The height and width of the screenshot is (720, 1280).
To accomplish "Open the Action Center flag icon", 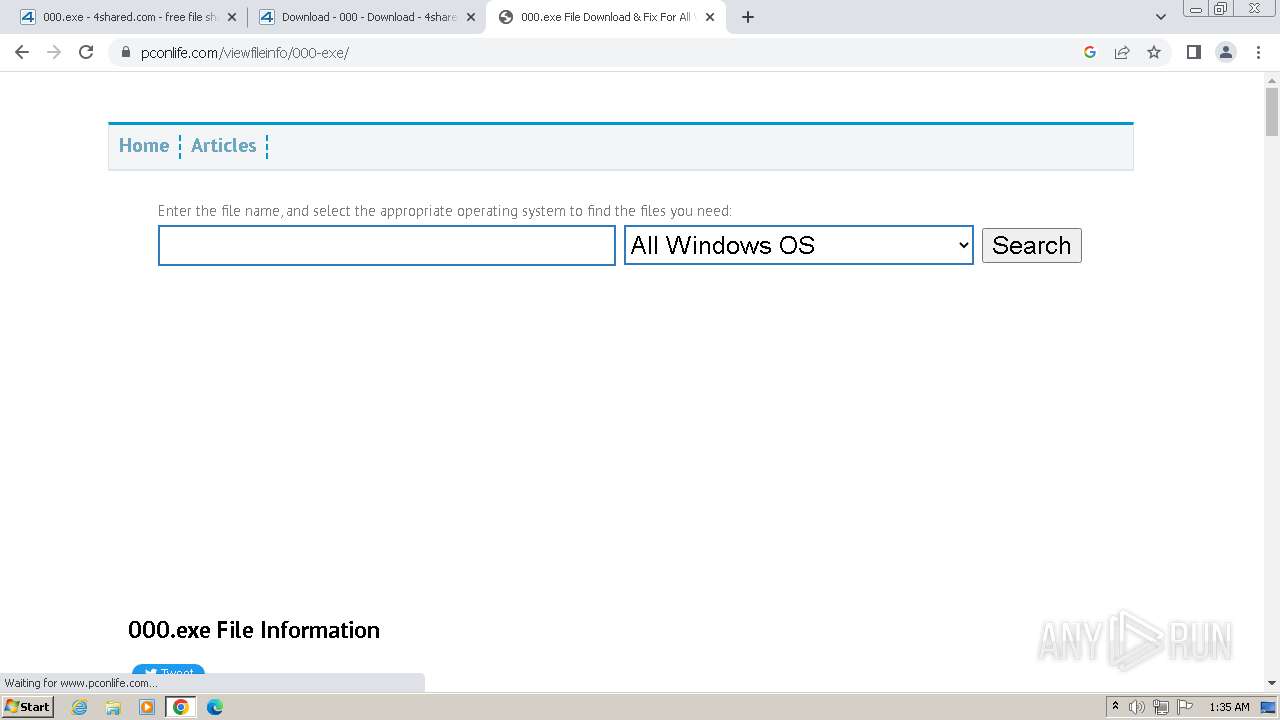I will 1185,707.
